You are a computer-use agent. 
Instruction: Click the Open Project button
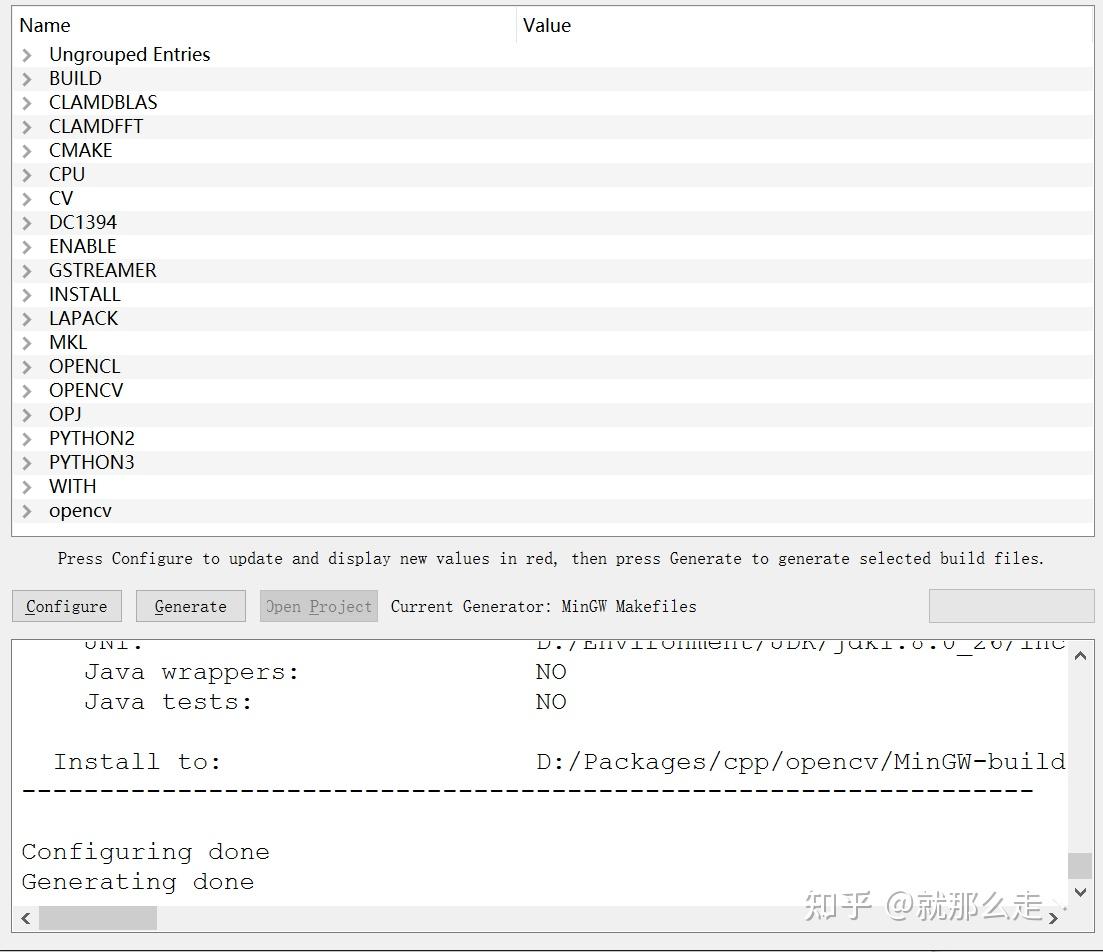click(x=318, y=605)
